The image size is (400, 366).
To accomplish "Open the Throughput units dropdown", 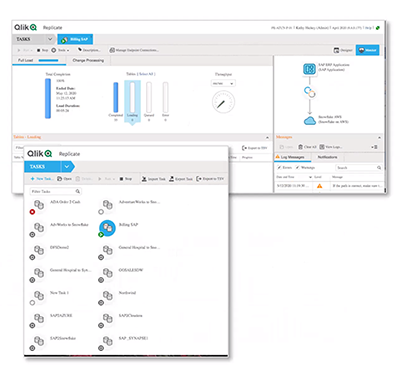I will pyautogui.click(x=223, y=83).
